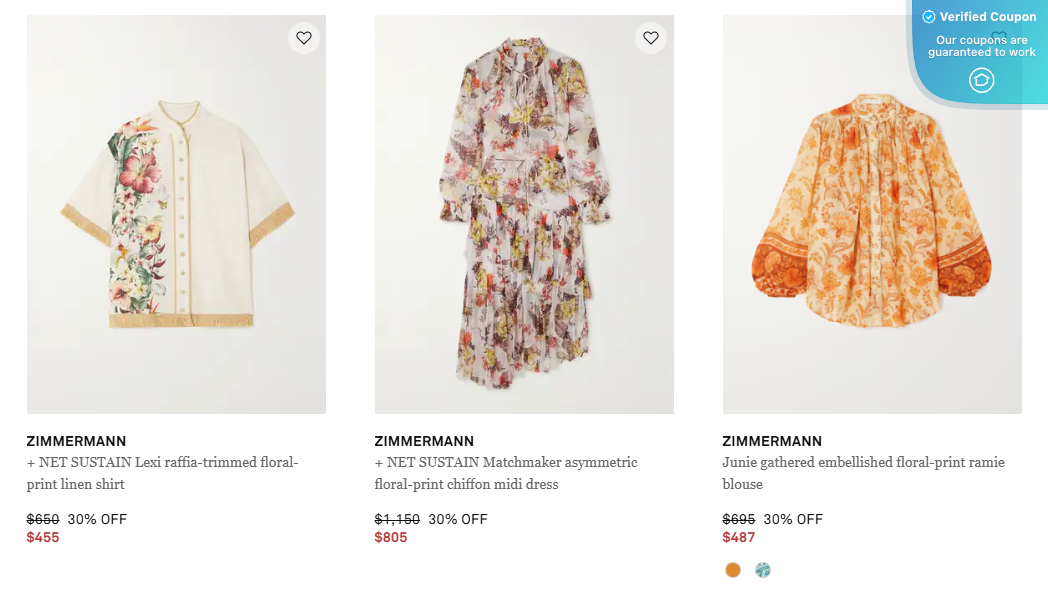Image resolution: width=1048 pixels, height=616 pixels.
Task: Select the orange color swatch
Action: pyautogui.click(x=733, y=569)
